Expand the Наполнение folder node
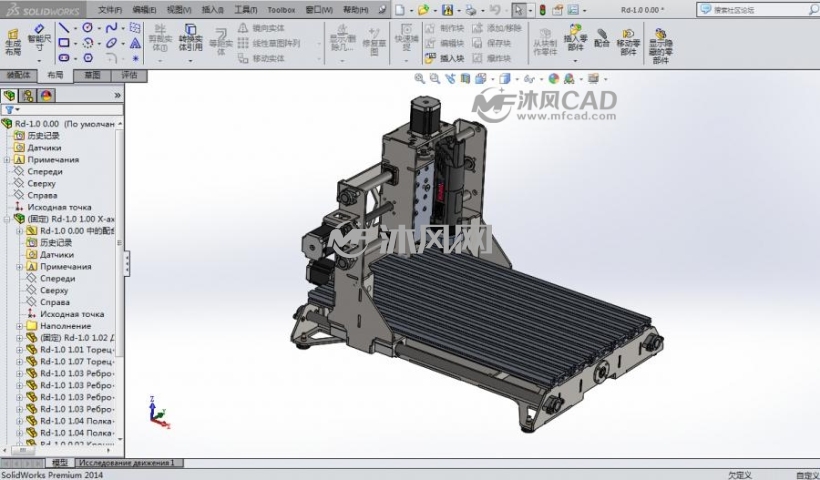Image resolution: width=820 pixels, height=480 pixels. point(19,326)
